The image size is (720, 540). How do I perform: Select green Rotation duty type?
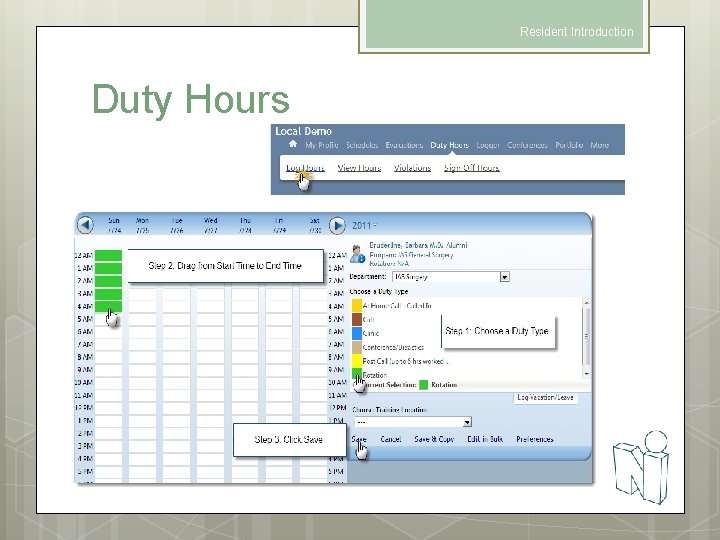[357, 374]
